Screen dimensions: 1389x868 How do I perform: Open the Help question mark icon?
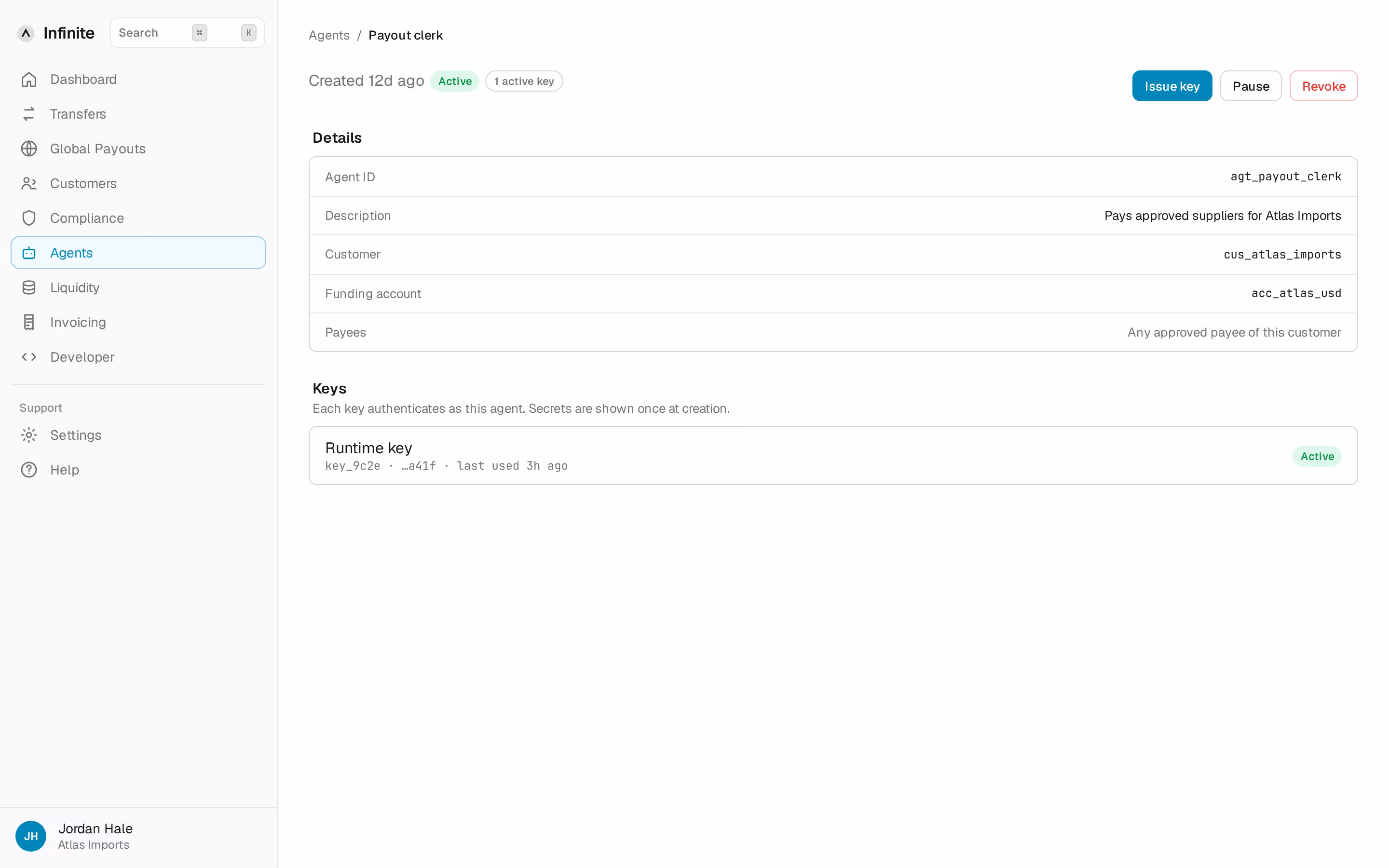[x=29, y=470]
